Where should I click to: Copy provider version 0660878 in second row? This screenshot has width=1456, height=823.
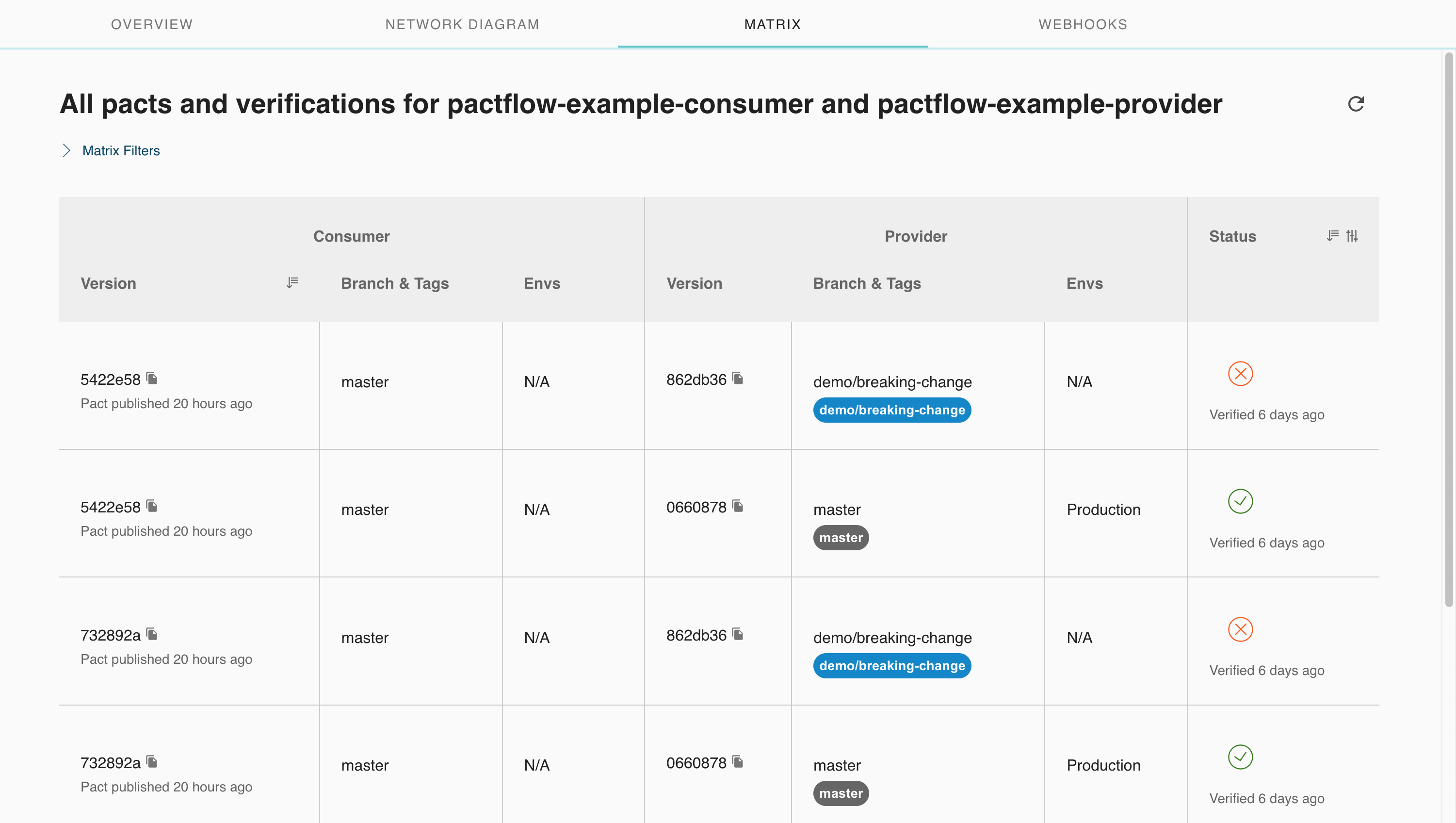click(x=738, y=506)
